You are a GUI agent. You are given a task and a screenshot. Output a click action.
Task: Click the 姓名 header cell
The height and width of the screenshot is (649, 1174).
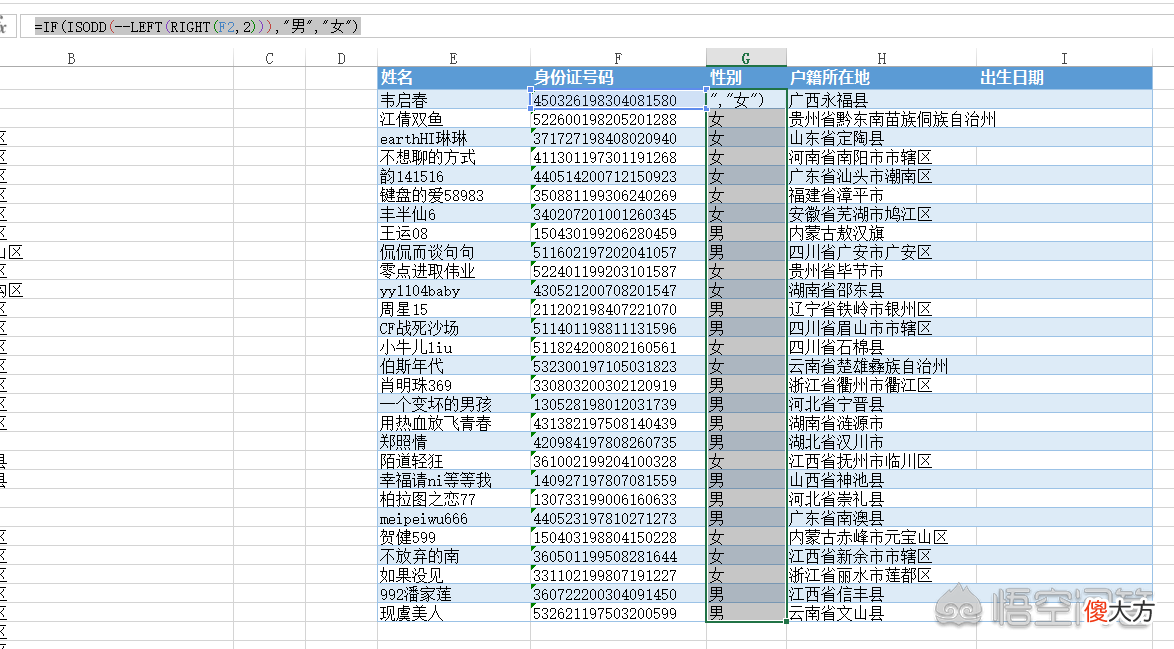(x=454, y=77)
